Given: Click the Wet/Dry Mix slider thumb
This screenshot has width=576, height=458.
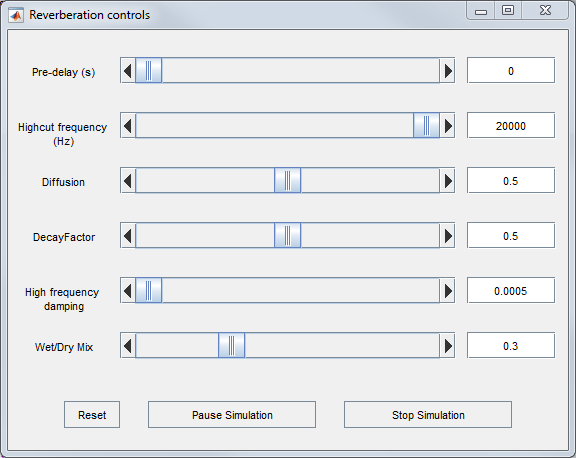Looking at the screenshot, I should (x=231, y=346).
